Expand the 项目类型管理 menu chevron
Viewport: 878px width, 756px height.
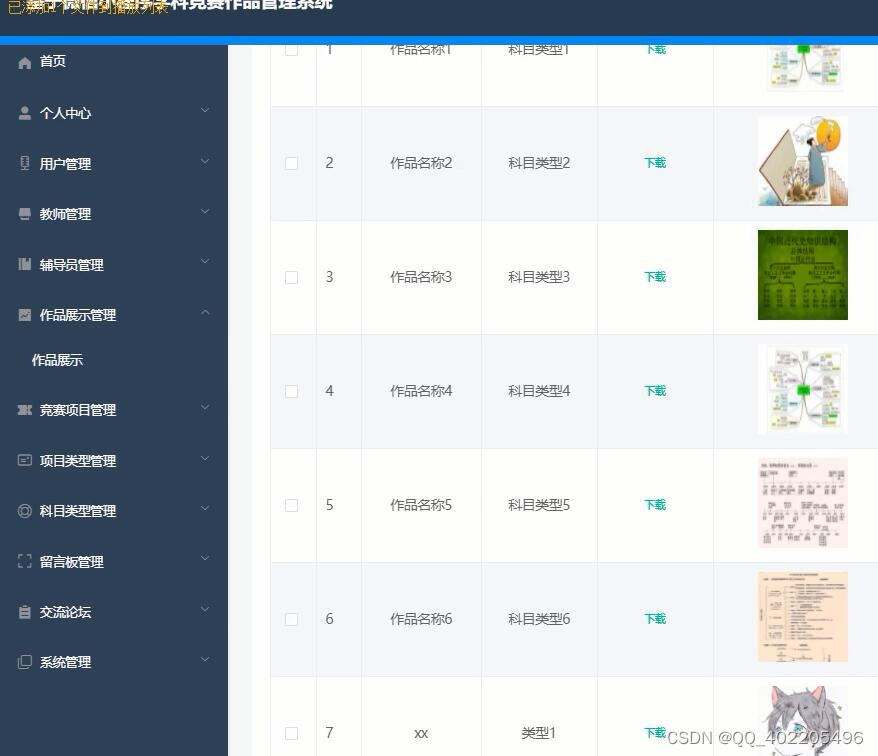[x=206, y=458]
